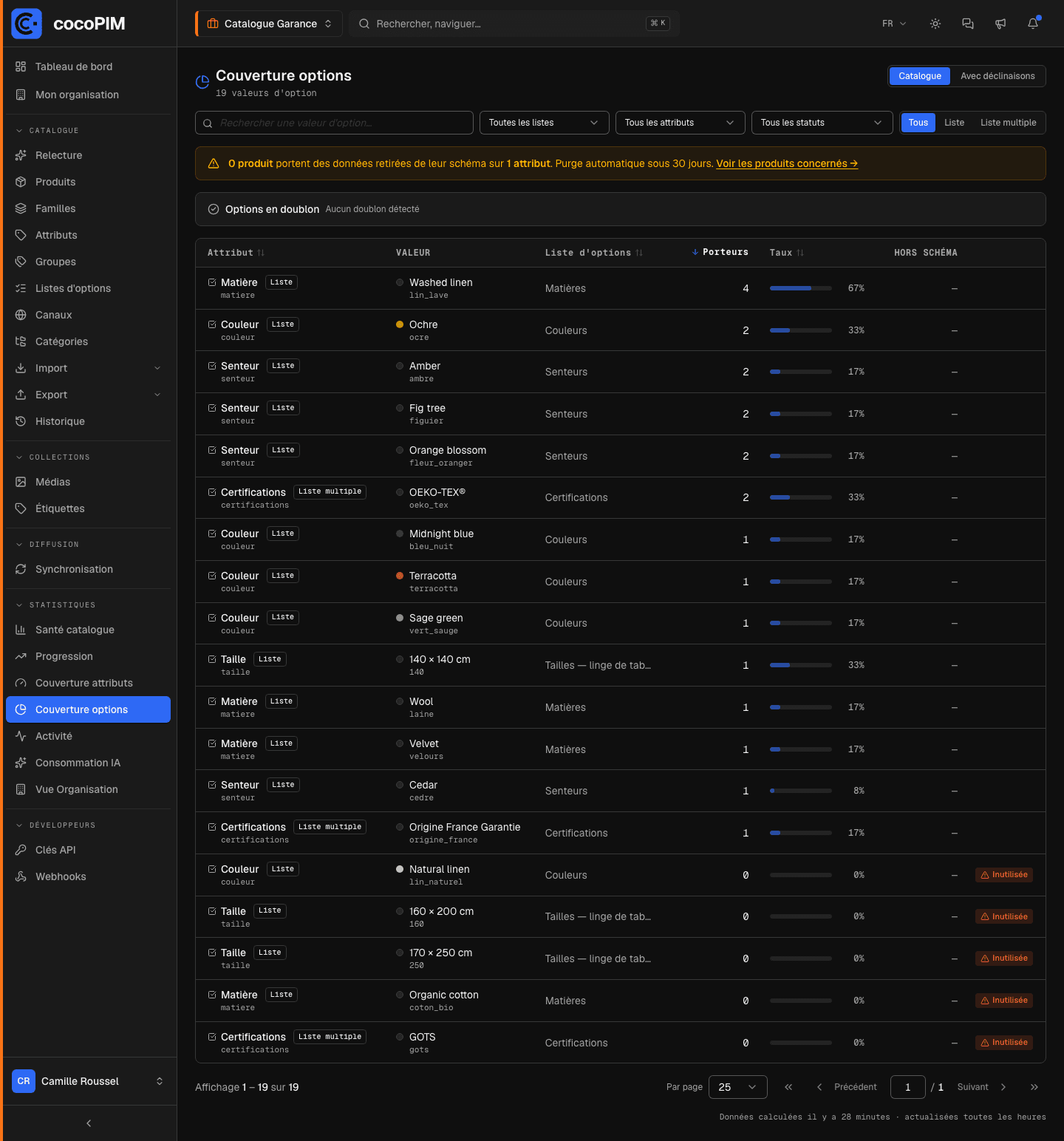Open Consommation IA page
The width and height of the screenshot is (1064, 1141).
[88, 763]
